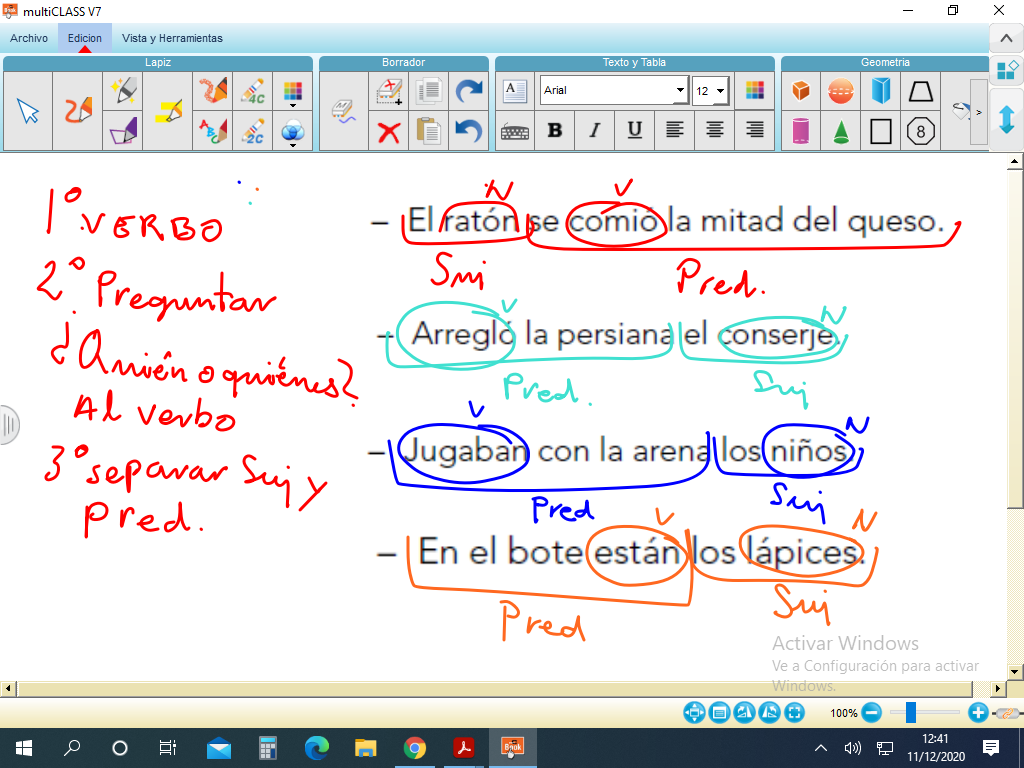Image resolution: width=1024 pixels, height=768 pixels.
Task: Click the blue vertical double-arrow button
Action: tap(1006, 120)
